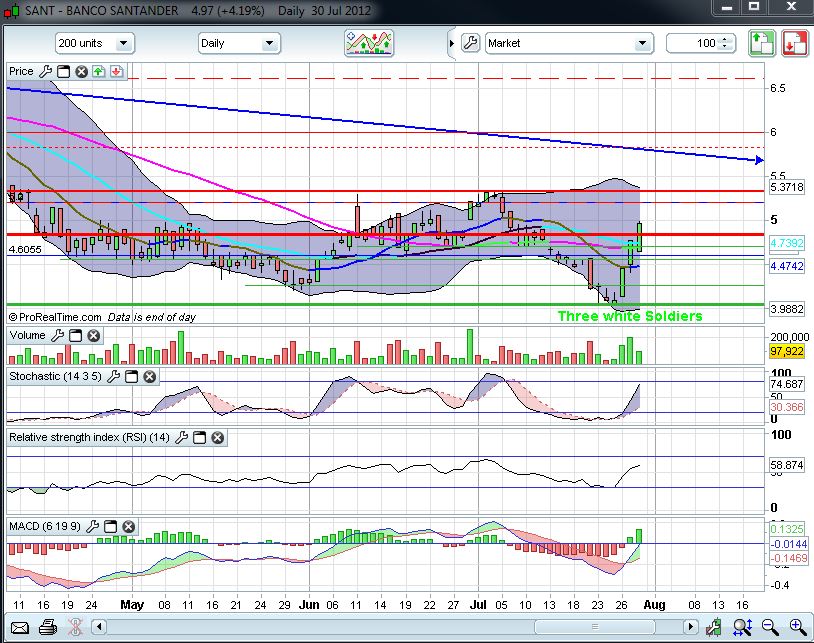Click the ProRealTime.com copyright text
This screenshot has width=814, height=643.
pyautogui.click(x=55, y=317)
